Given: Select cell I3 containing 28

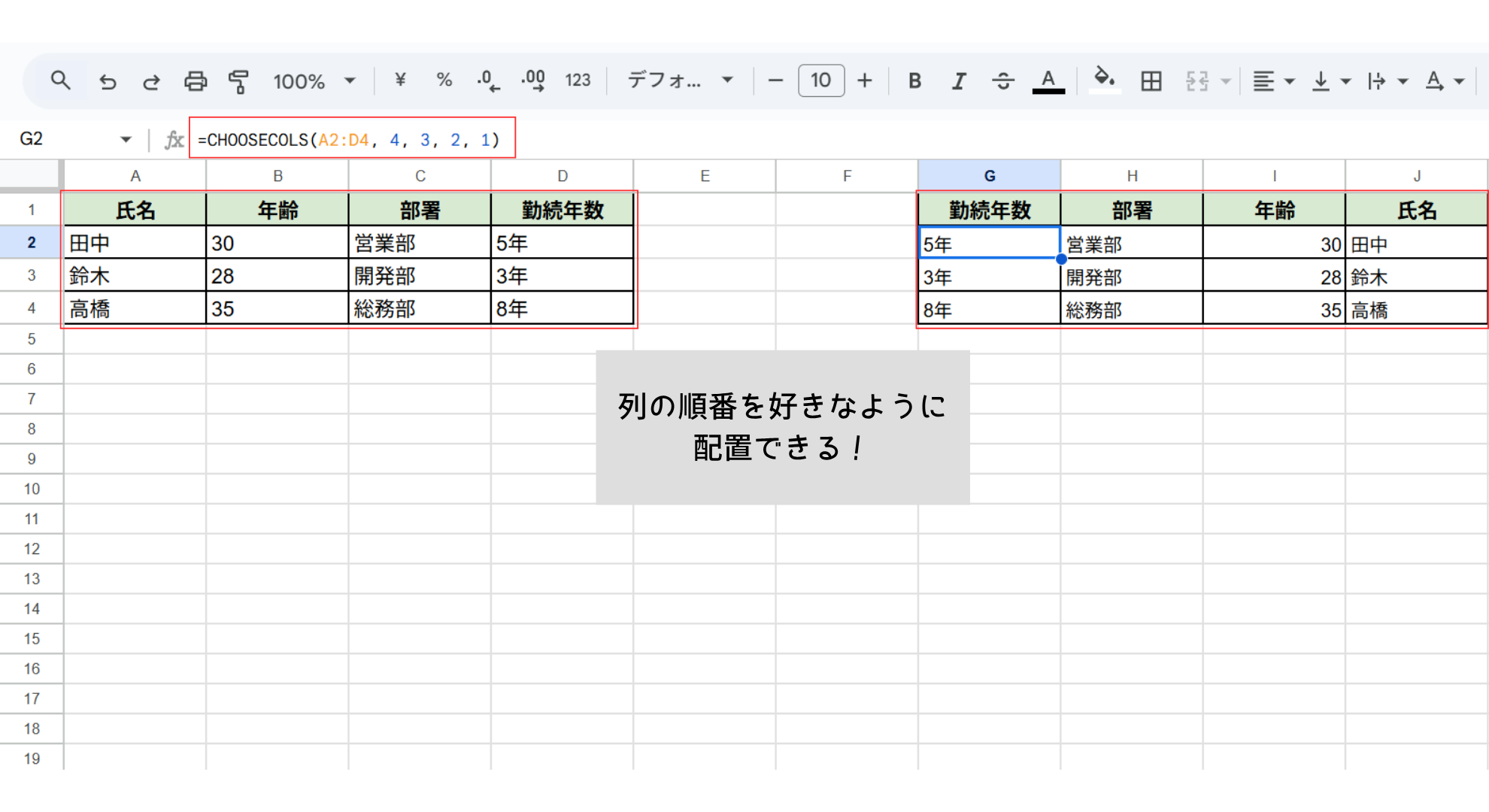Looking at the screenshot, I should tap(1275, 276).
